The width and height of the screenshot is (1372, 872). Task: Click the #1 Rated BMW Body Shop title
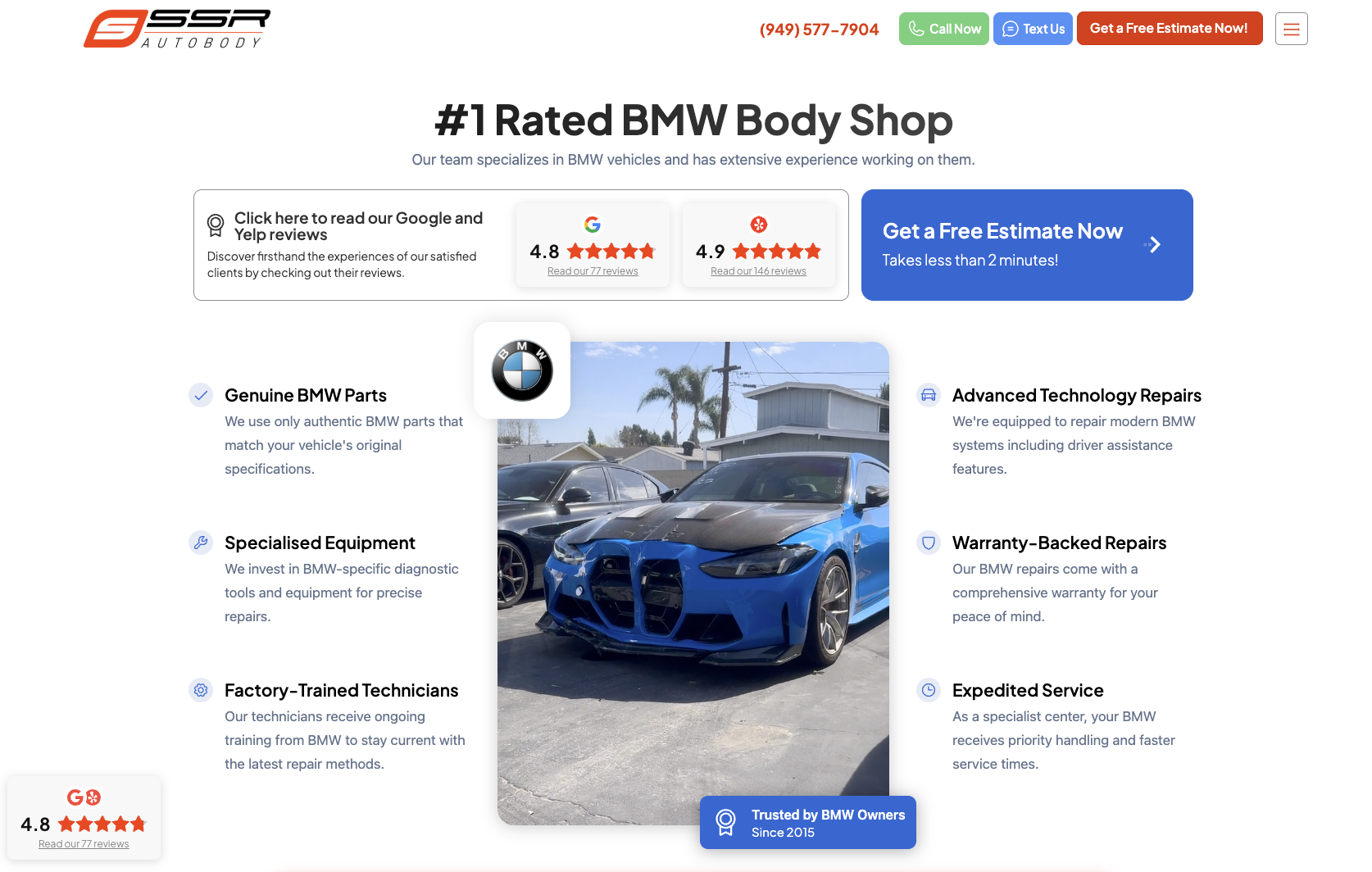(x=693, y=120)
